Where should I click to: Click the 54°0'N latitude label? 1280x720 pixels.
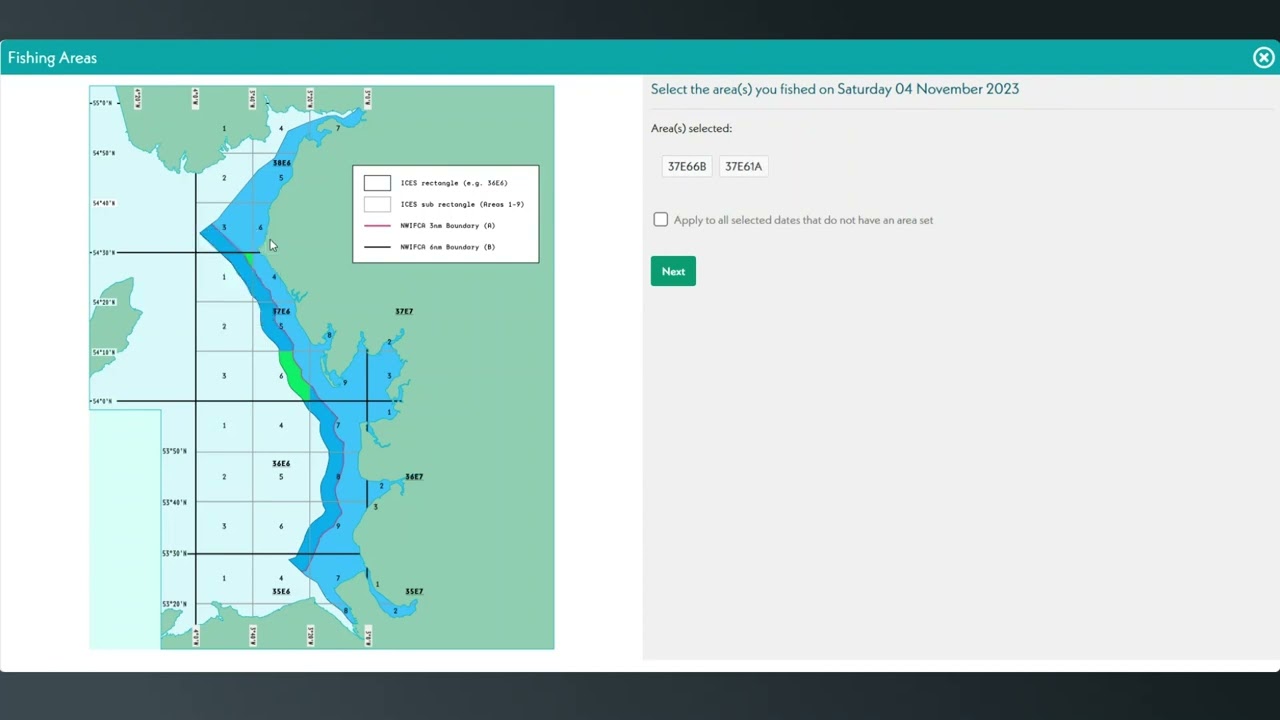coord(102,402)
